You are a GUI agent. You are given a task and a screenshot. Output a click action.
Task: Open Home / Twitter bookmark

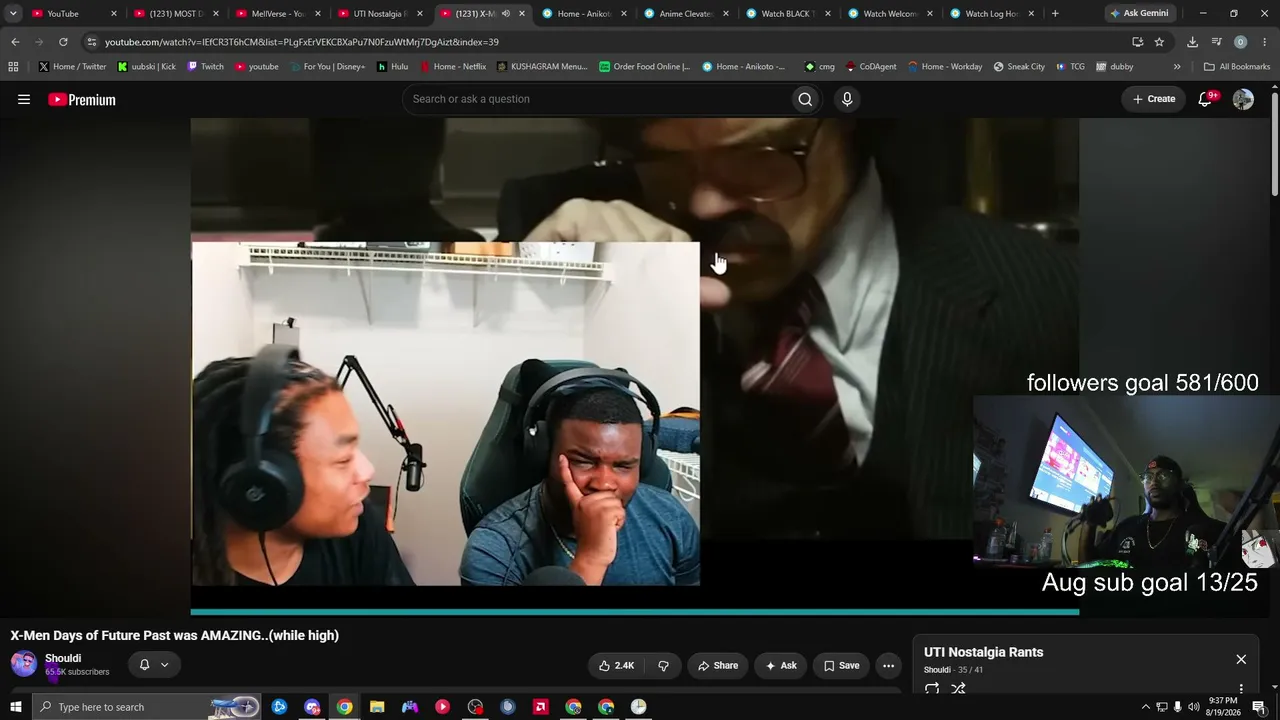(72, 67)
